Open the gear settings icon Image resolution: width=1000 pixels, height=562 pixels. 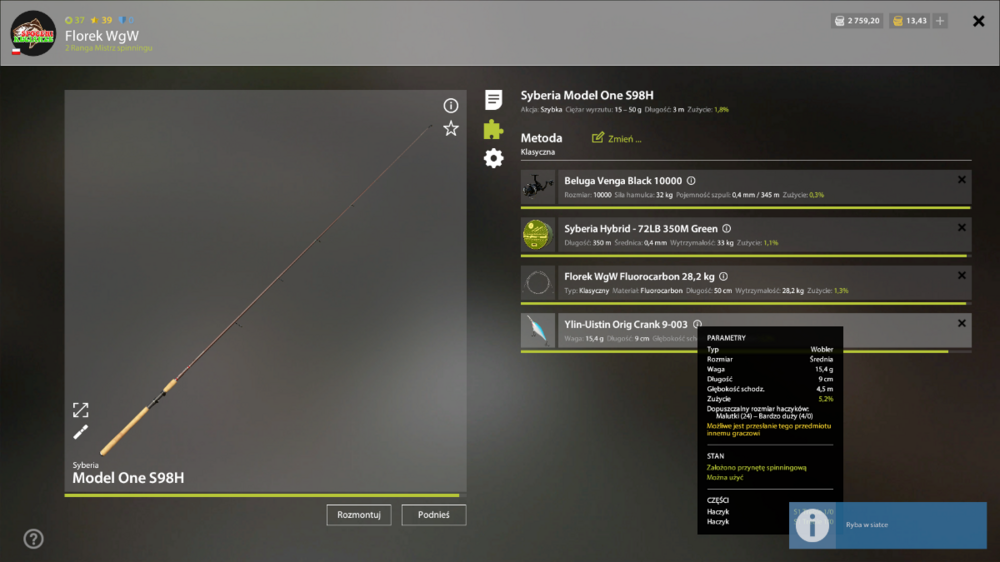[x=493, y=158]
